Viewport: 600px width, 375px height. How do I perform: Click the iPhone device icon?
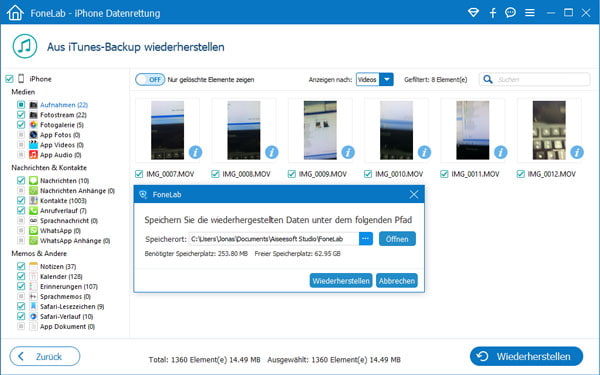21,79
